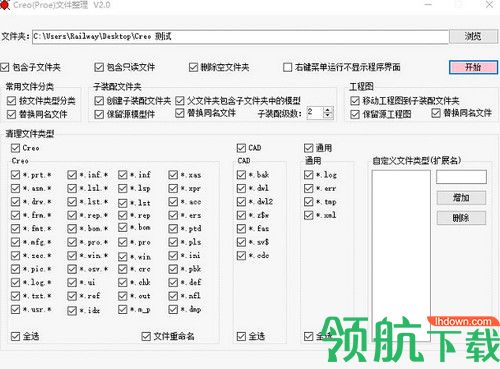500x369 pixels.
Task: Toggle 包含子文件夹 checkbox
Action: point(5,67)
